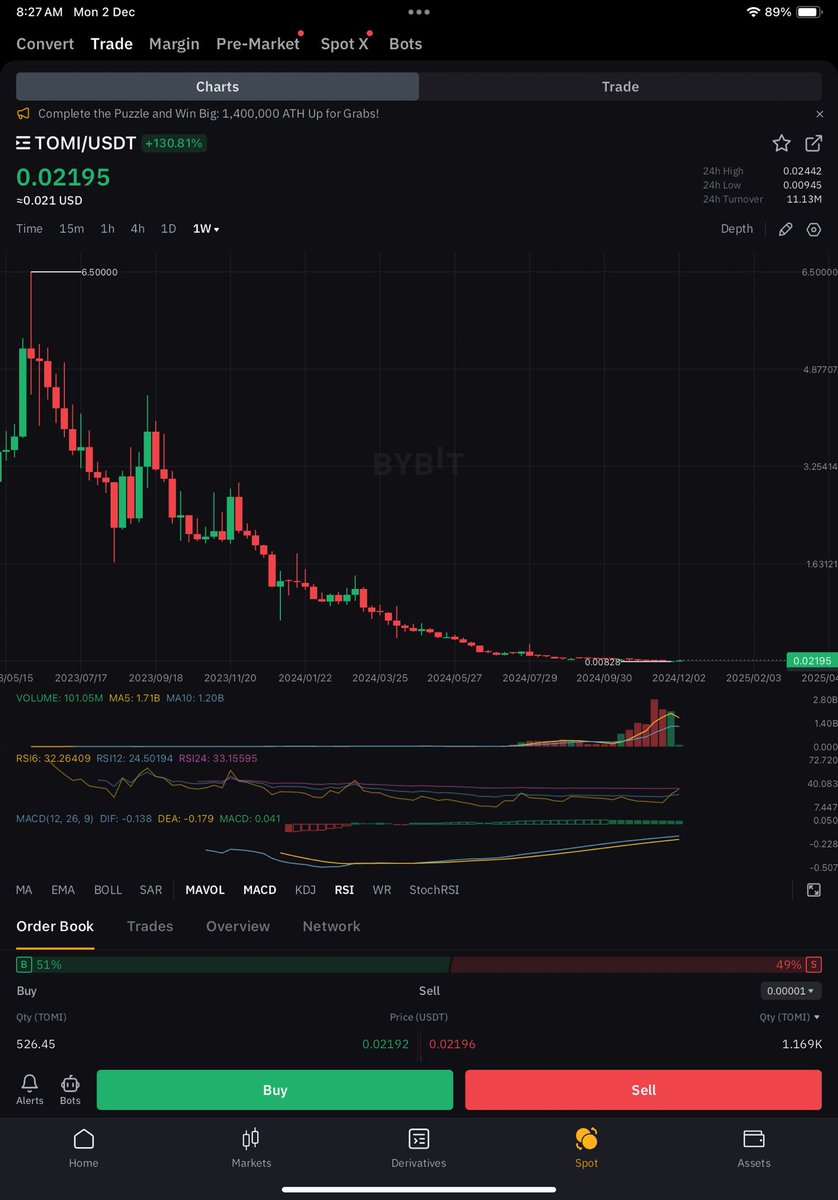Screen dimensions: 838x1200
Task: Open Qty (TOMI) unit dropdown on right
Action: (790, 1017)
